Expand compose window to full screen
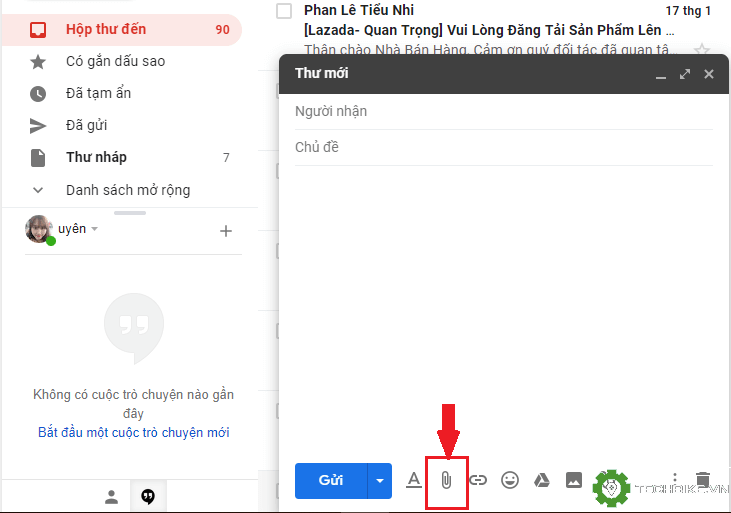 tap(685, 74)
